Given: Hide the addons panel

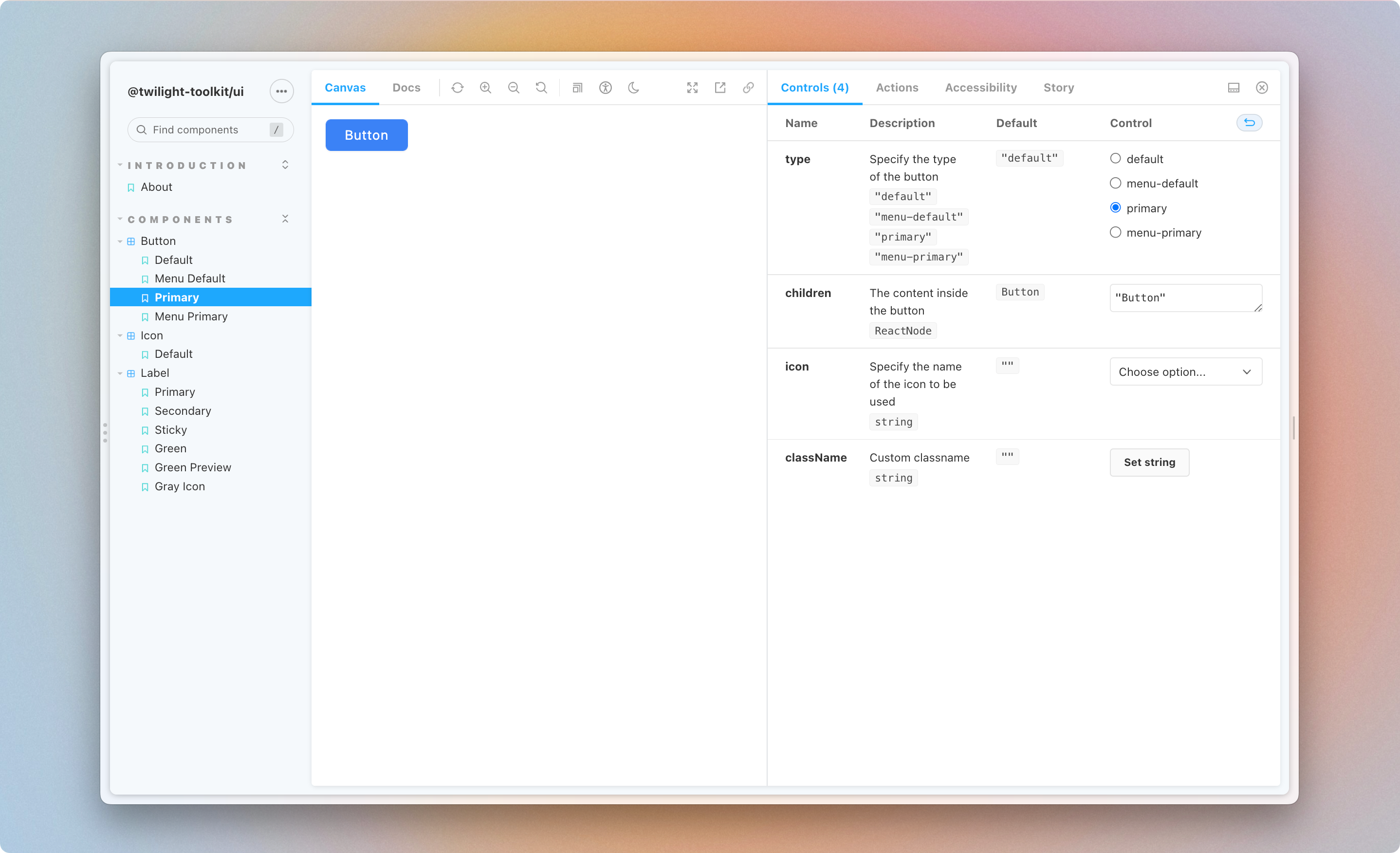Looking at the screenshot, I should click(x=1262, y=88).
